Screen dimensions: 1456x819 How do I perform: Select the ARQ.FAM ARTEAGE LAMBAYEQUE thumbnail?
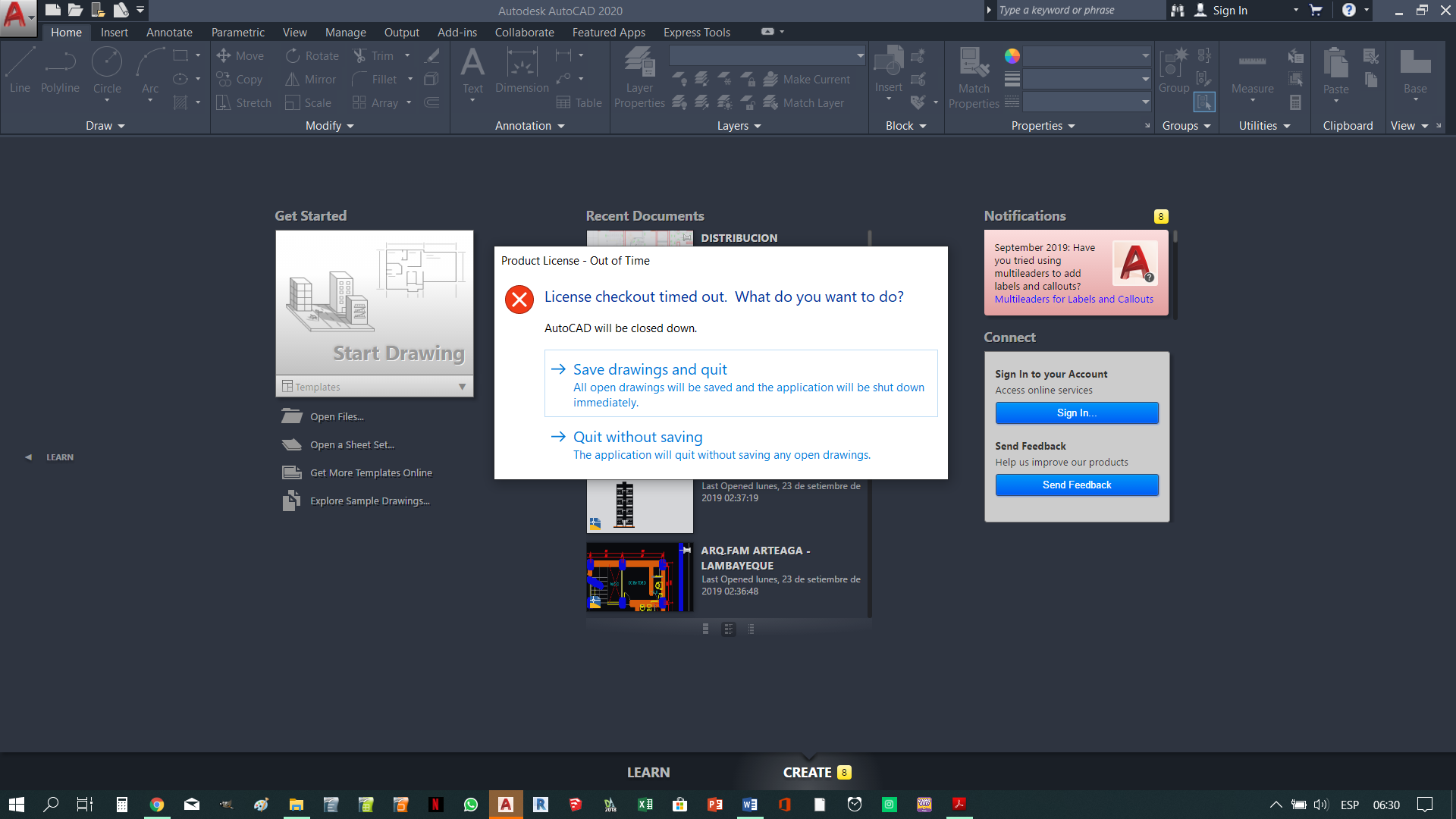tap(633, 578)
